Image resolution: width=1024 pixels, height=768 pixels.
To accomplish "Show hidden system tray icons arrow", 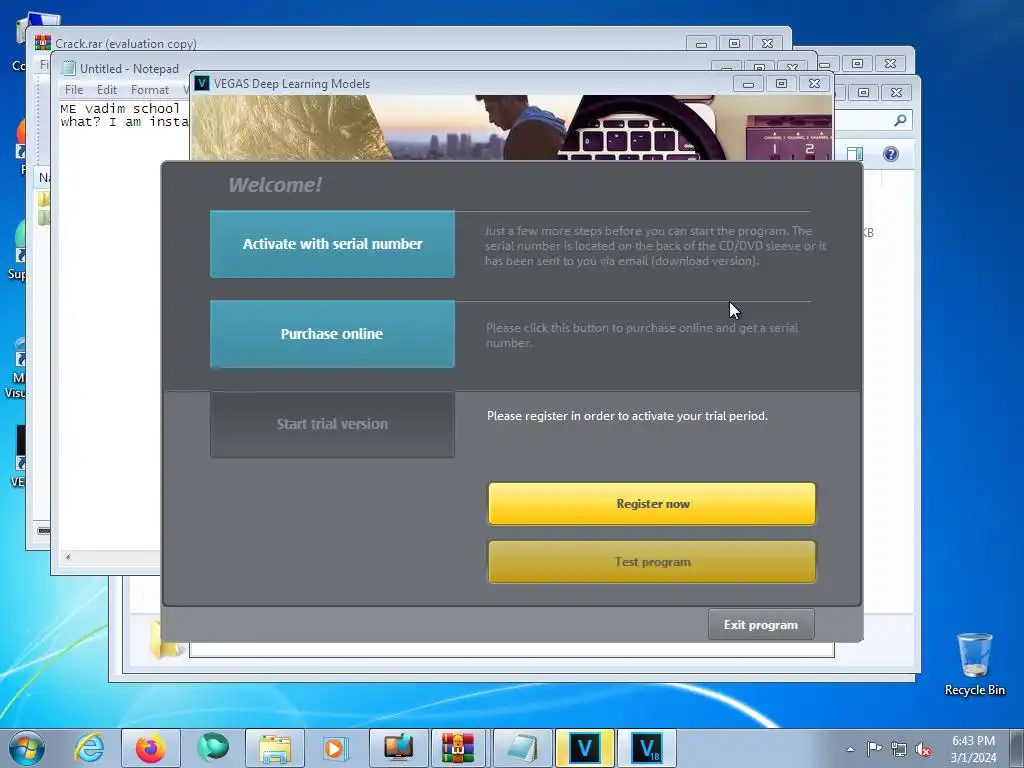I will click(850, 749).
